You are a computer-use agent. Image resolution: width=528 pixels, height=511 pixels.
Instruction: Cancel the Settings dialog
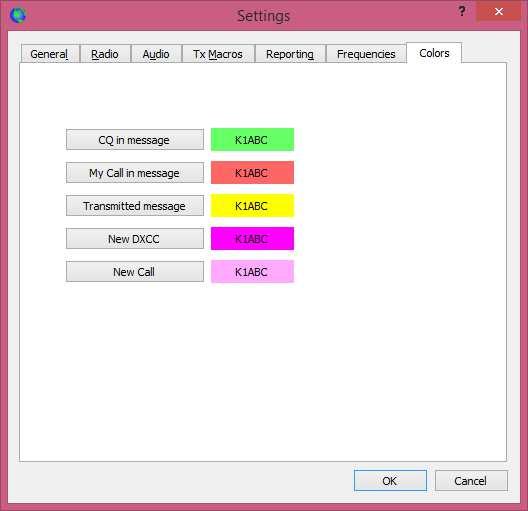tap(471, 481)
